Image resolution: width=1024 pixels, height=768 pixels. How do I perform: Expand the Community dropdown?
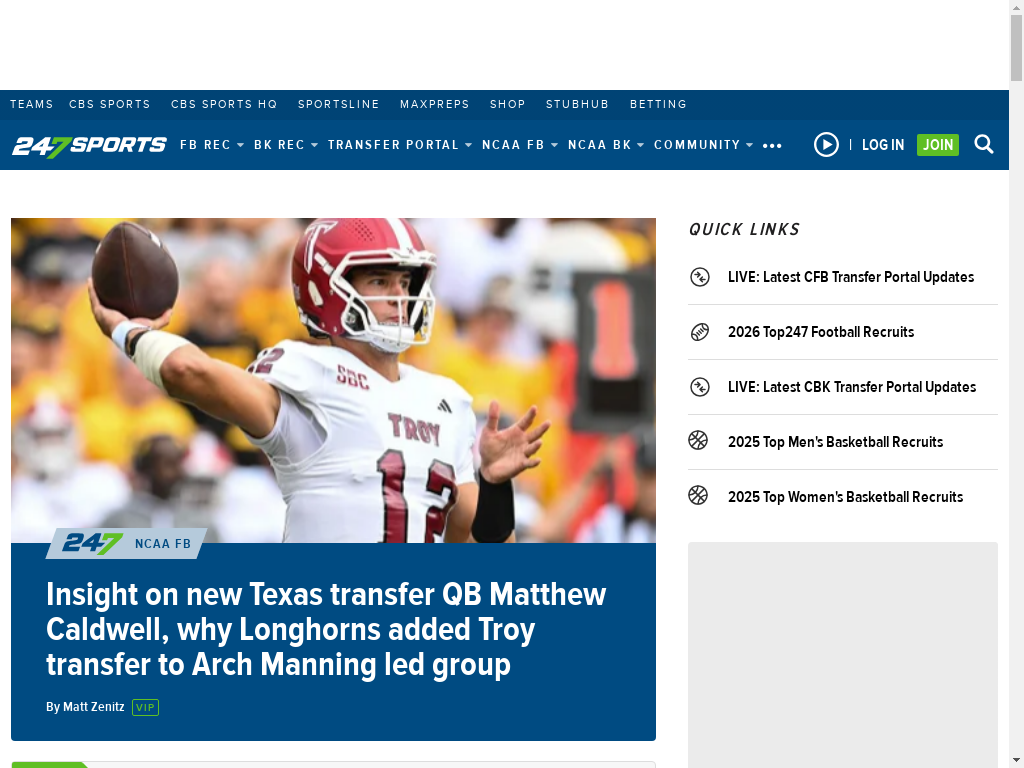point(703,145)
